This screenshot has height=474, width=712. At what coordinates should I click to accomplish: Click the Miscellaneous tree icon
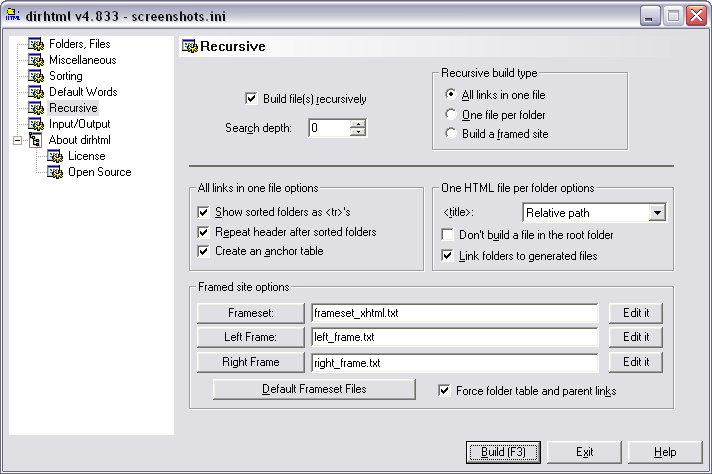point(36,60)
